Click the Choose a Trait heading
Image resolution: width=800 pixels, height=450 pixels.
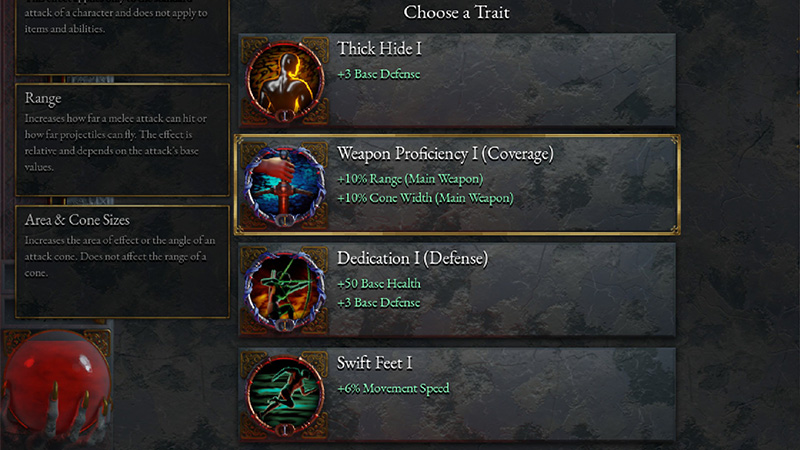pos(456,13)
